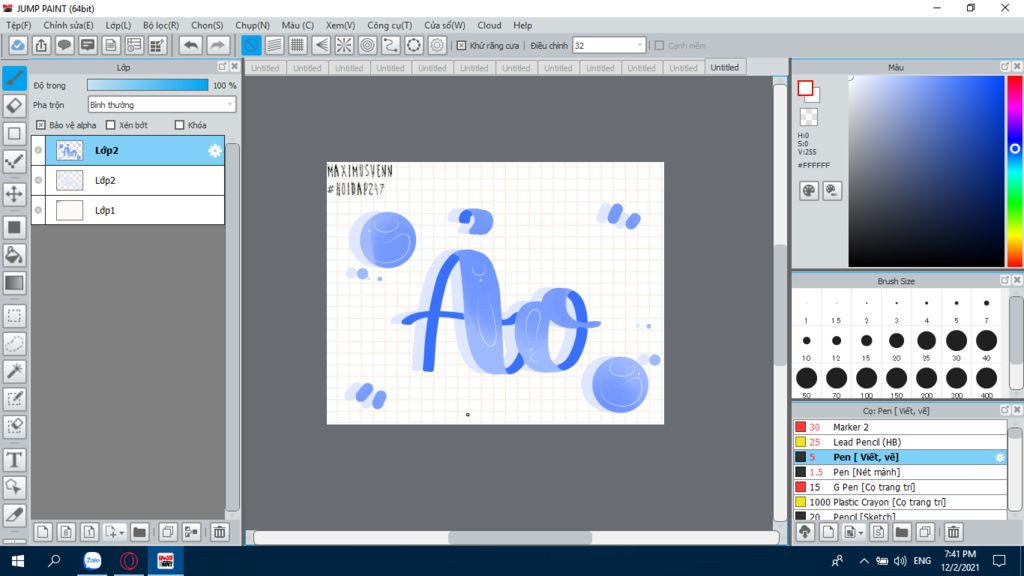1024x576 pixels.
Task: Click the vertical hue slider bar
Action: coord(1015,171)
